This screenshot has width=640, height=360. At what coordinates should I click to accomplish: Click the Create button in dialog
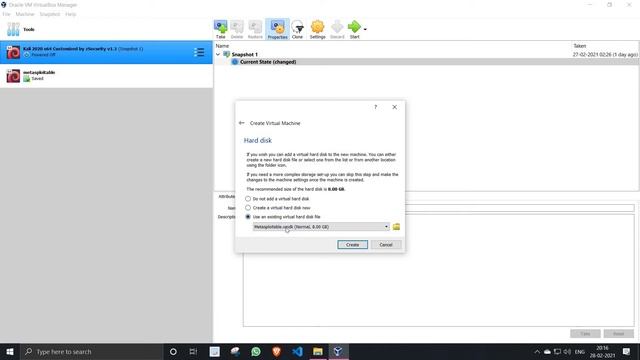coord(352,244)
